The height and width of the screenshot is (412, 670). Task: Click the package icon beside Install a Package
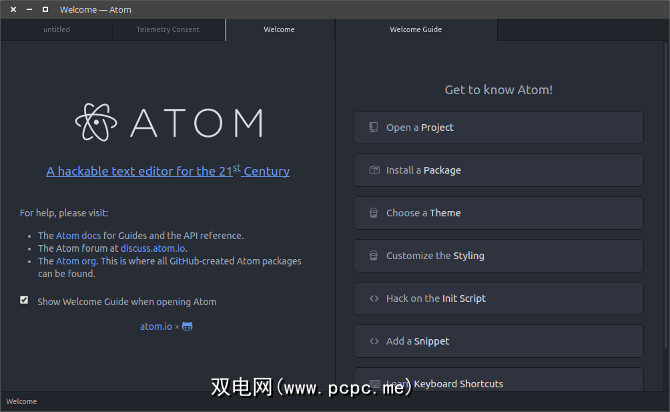373,170
